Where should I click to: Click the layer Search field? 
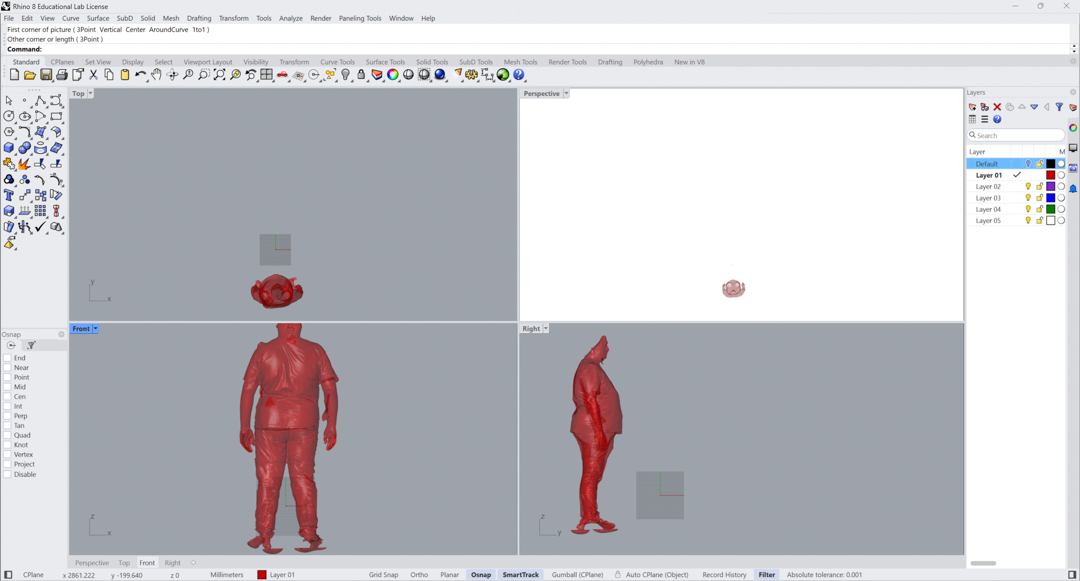point(1016,135)
